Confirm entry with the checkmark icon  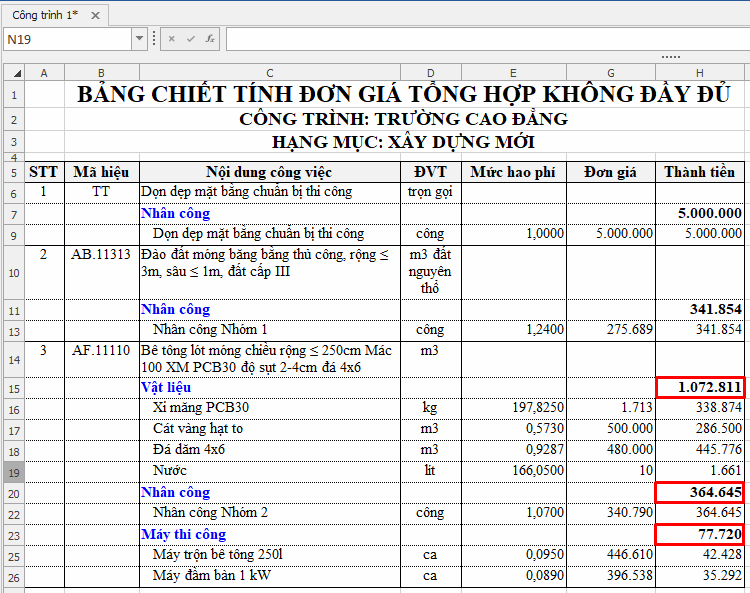tap(190, 39)
